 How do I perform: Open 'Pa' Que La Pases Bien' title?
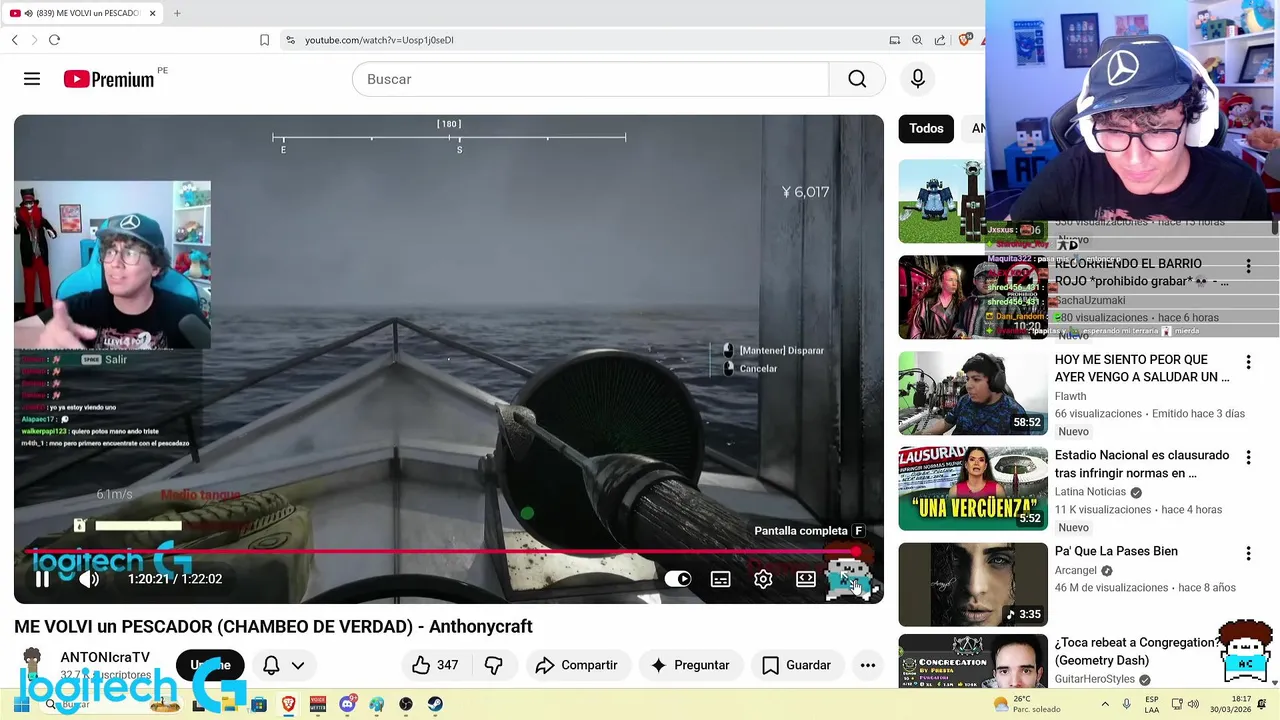pos(1116,551)
